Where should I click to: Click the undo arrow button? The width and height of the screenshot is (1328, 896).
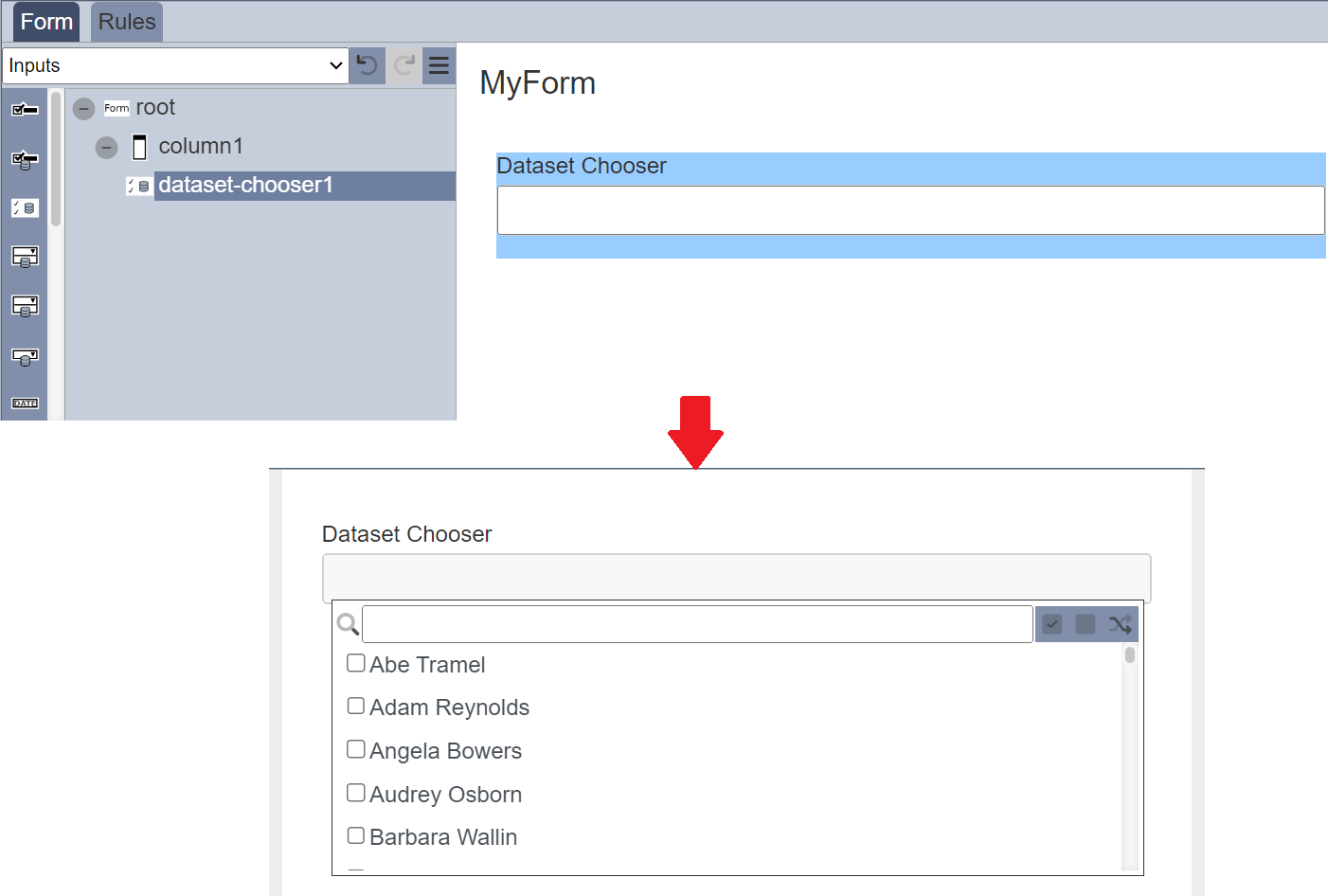point(367,65)
